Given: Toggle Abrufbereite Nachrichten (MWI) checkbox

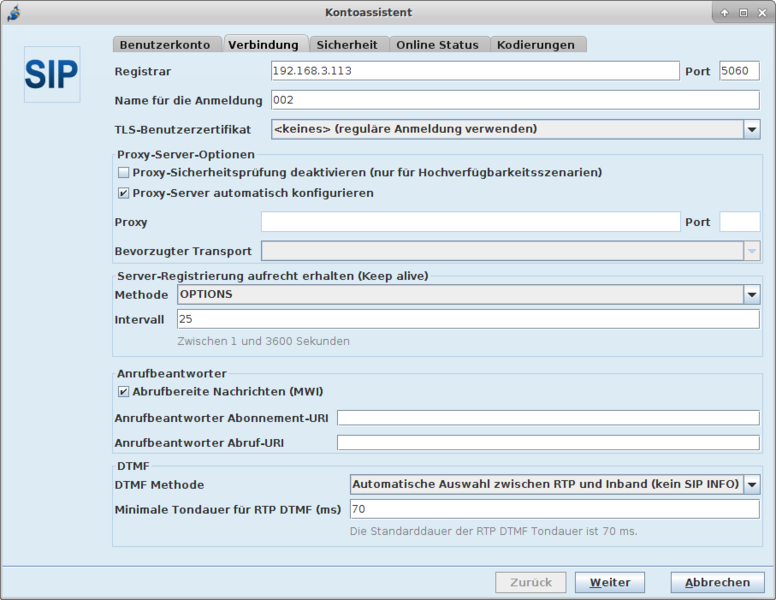Looking at the screenshot, I should pos(124,391).
